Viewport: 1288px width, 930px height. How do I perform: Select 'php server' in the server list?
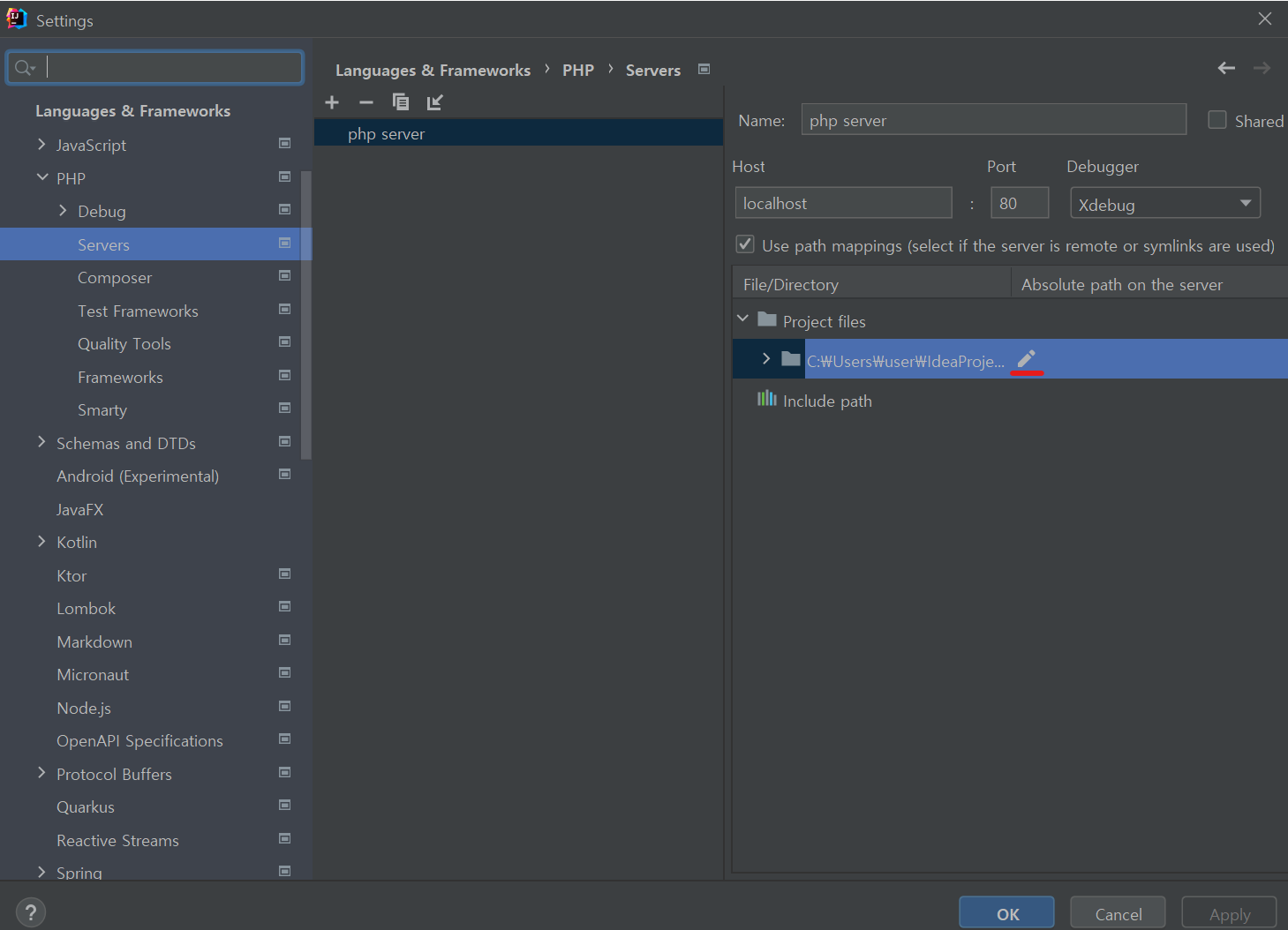pos(518,133)
